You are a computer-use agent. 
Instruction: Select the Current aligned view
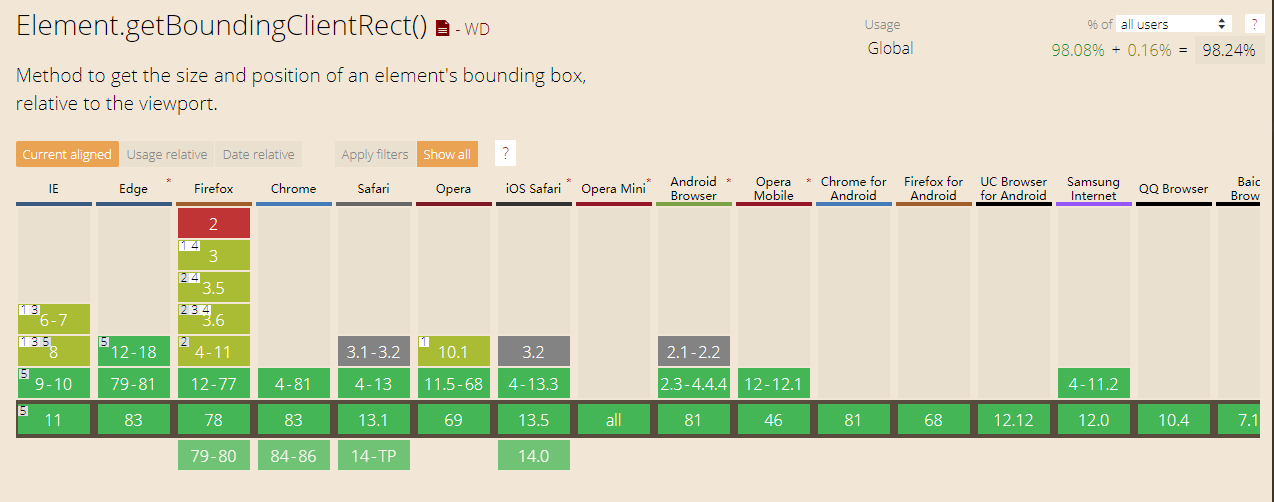[x=67, y=154]
